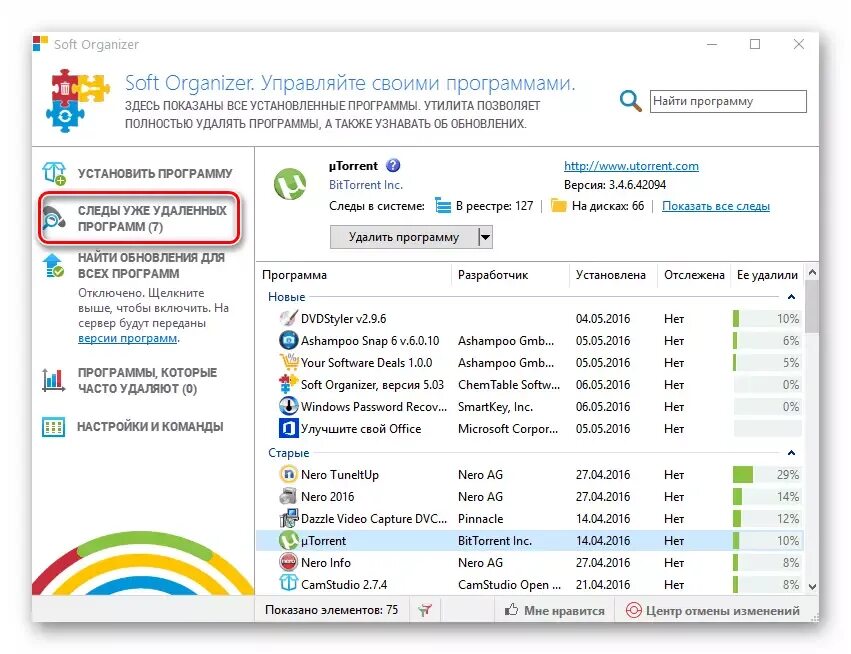Viewport: 851px width, 654px height.
Task: Click the Найти программу search field
Action: [x=728, y=101]
